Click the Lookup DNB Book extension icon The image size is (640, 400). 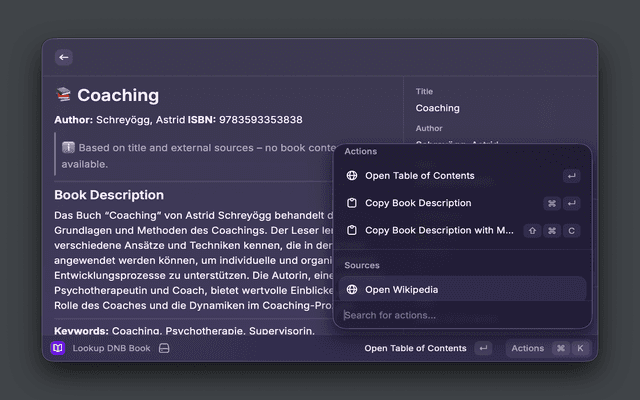(58, 348)
